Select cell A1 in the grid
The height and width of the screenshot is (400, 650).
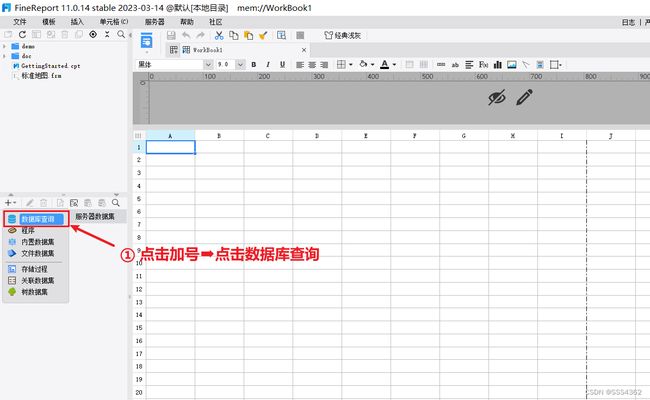coord(170,147)
